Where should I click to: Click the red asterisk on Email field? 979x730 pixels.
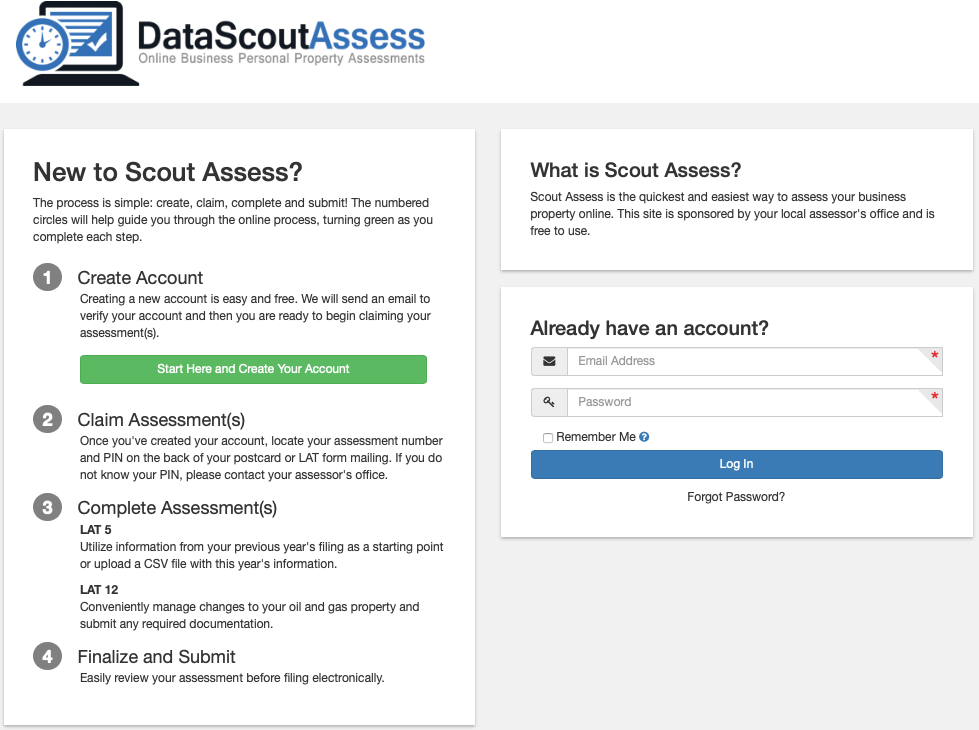pyautogui.click(x=935, y=355)
